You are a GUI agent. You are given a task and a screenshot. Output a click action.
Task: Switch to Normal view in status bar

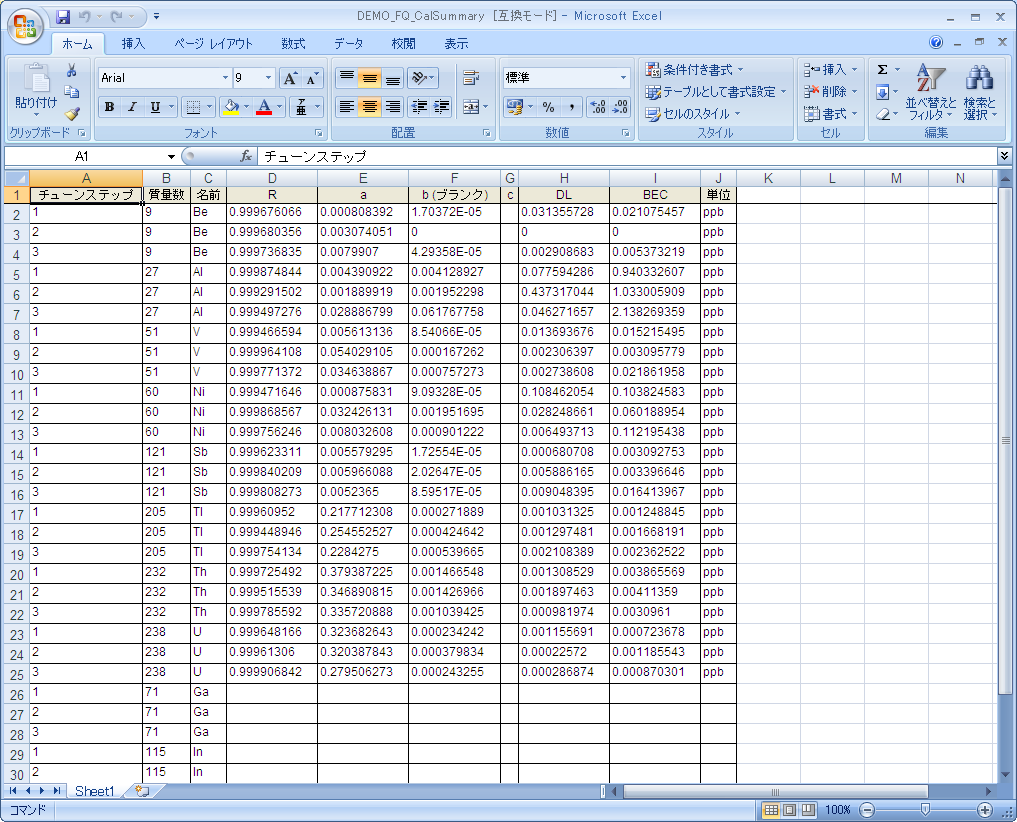click(771, 810)
